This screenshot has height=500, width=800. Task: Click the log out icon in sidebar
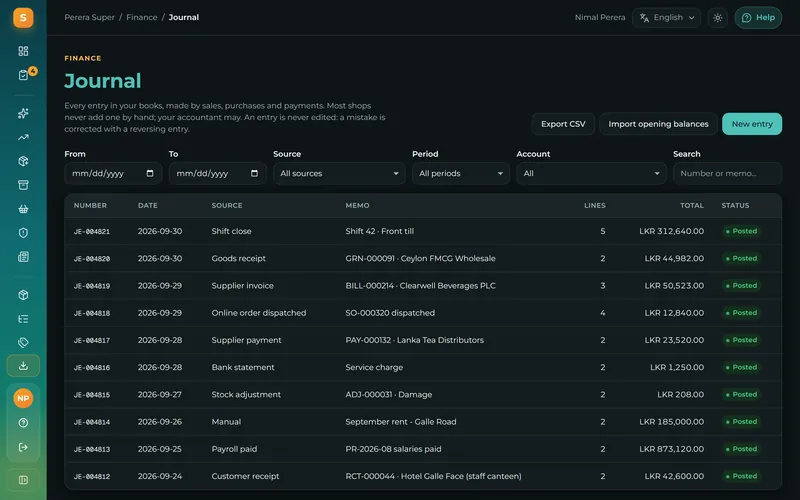pyautogui.click(x=23, y=447)
